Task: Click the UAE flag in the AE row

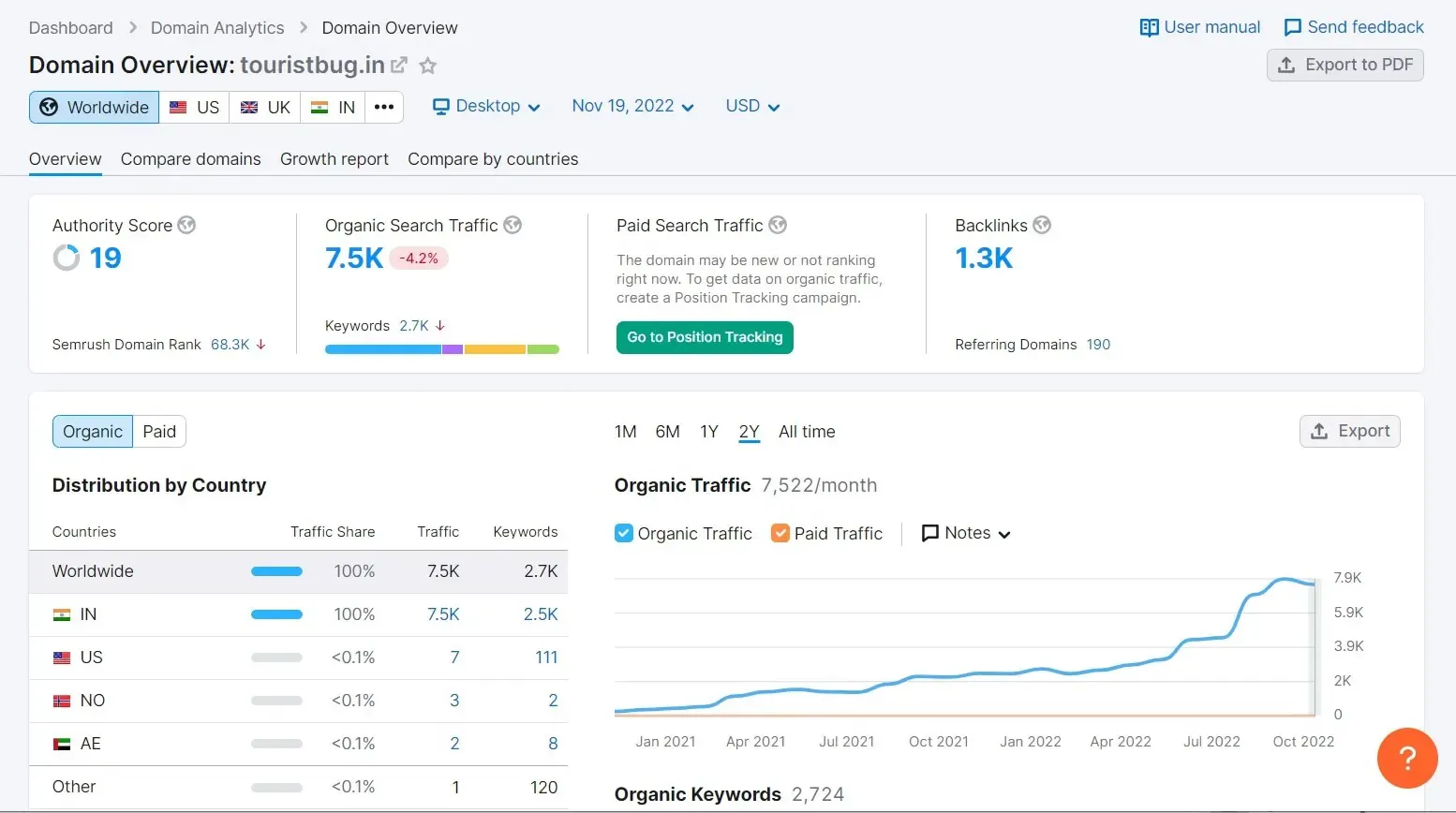Action: pyautogui.click(x=62, y=744)
